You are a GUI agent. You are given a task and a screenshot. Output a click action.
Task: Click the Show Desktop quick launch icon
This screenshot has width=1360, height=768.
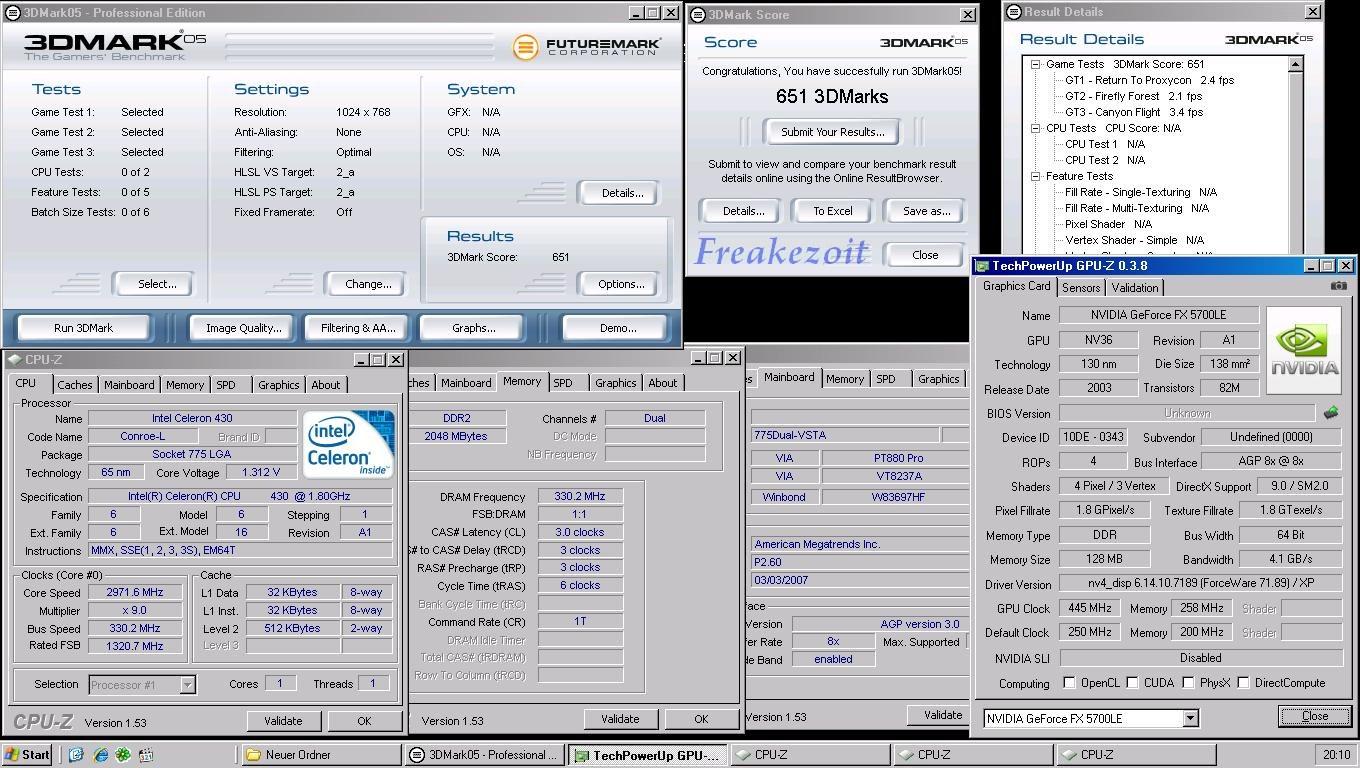[x=76, y=755]
